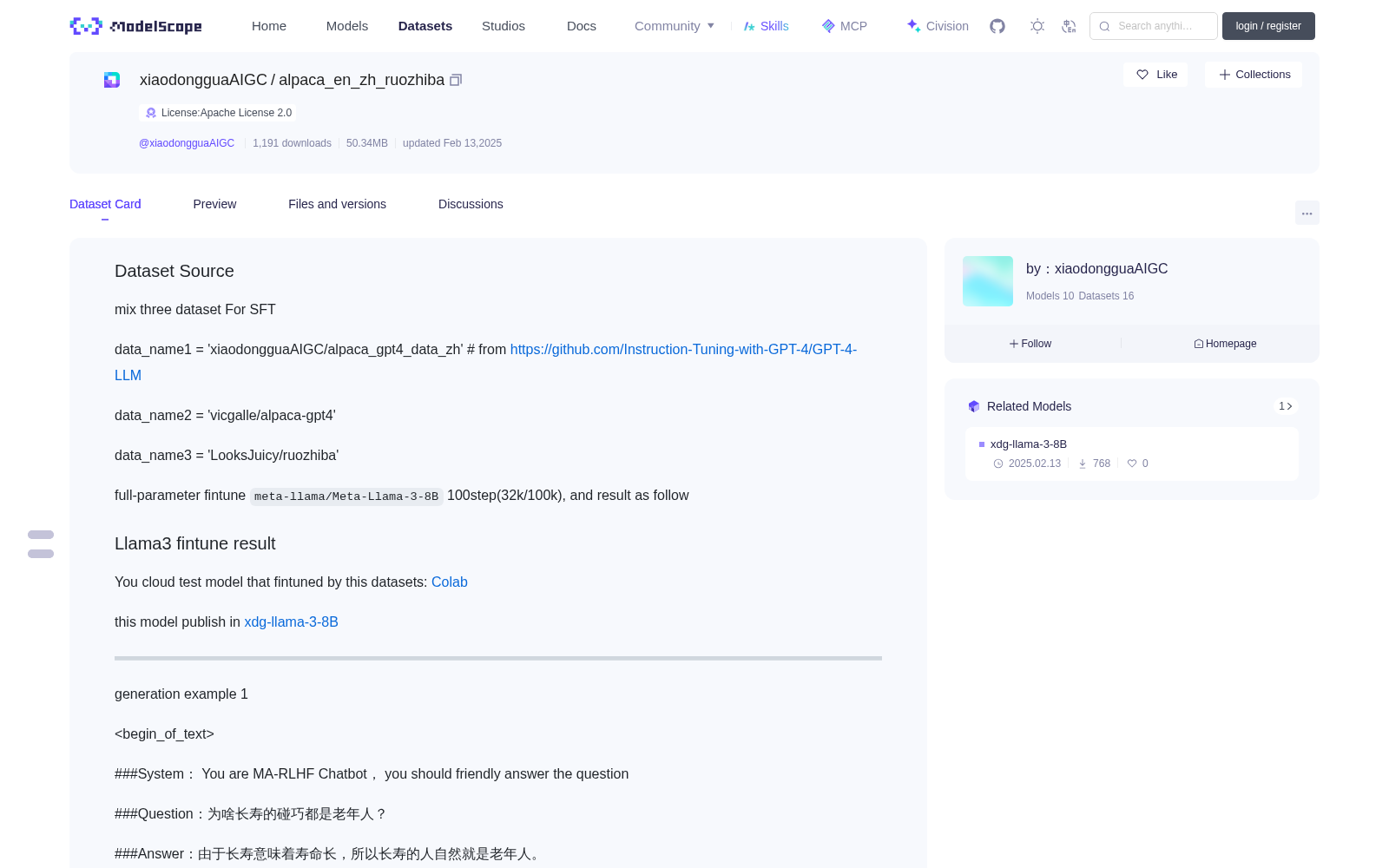
Task: Click the 'updated Feb 13,2025' text
Action: pyautogui.click(x=452, y=143)
